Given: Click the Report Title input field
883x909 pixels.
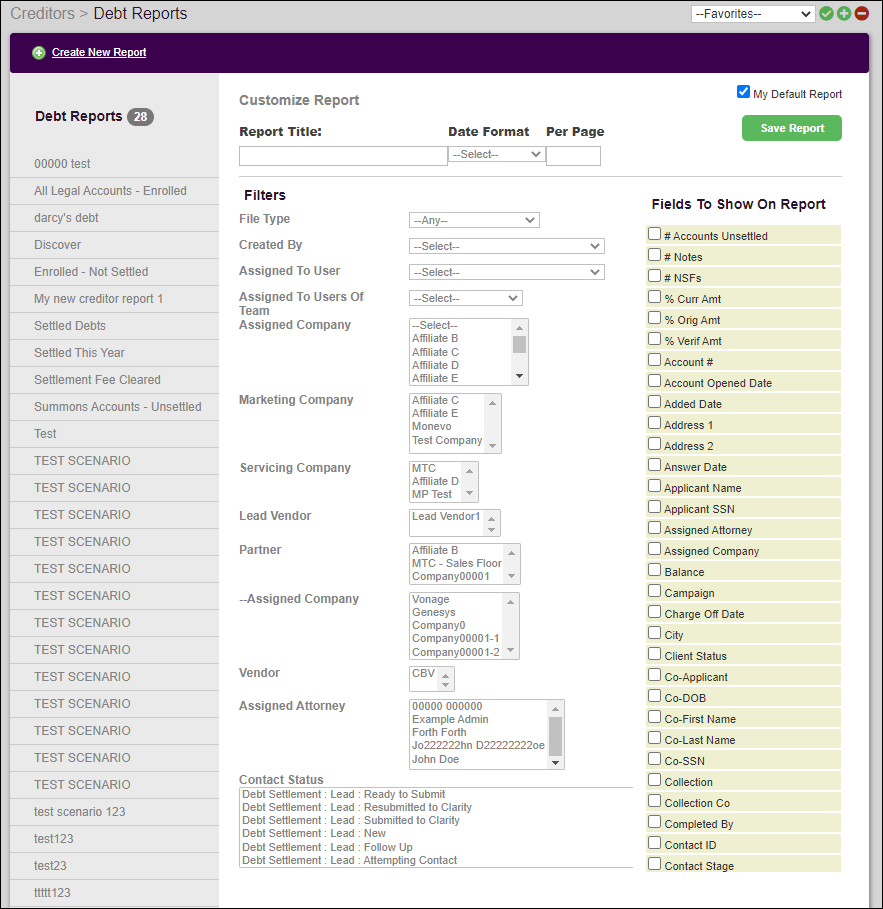Looking at the screenshot, I should tap(342, 155).
